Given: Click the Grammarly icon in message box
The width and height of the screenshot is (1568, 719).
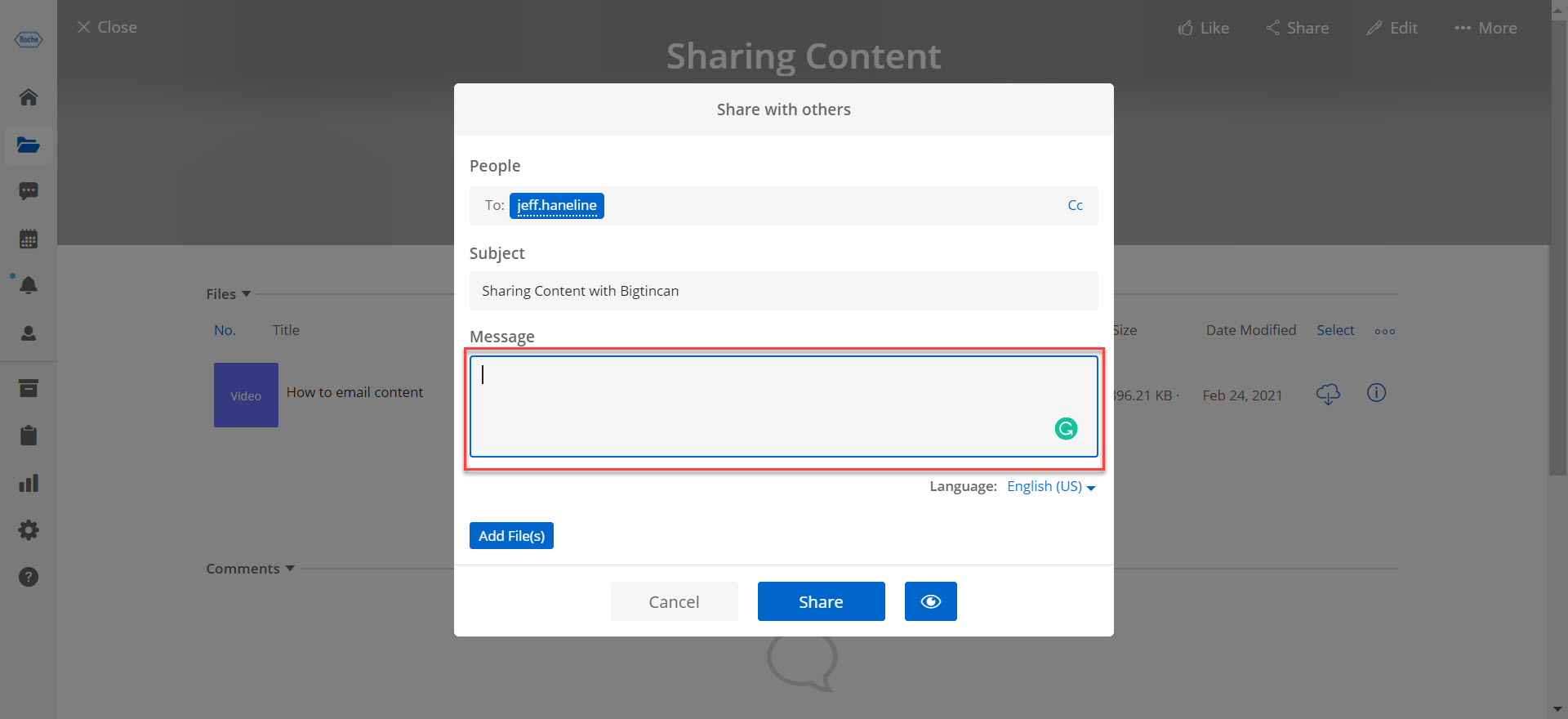Looking at the screenshot, I should coord(1066,428).
